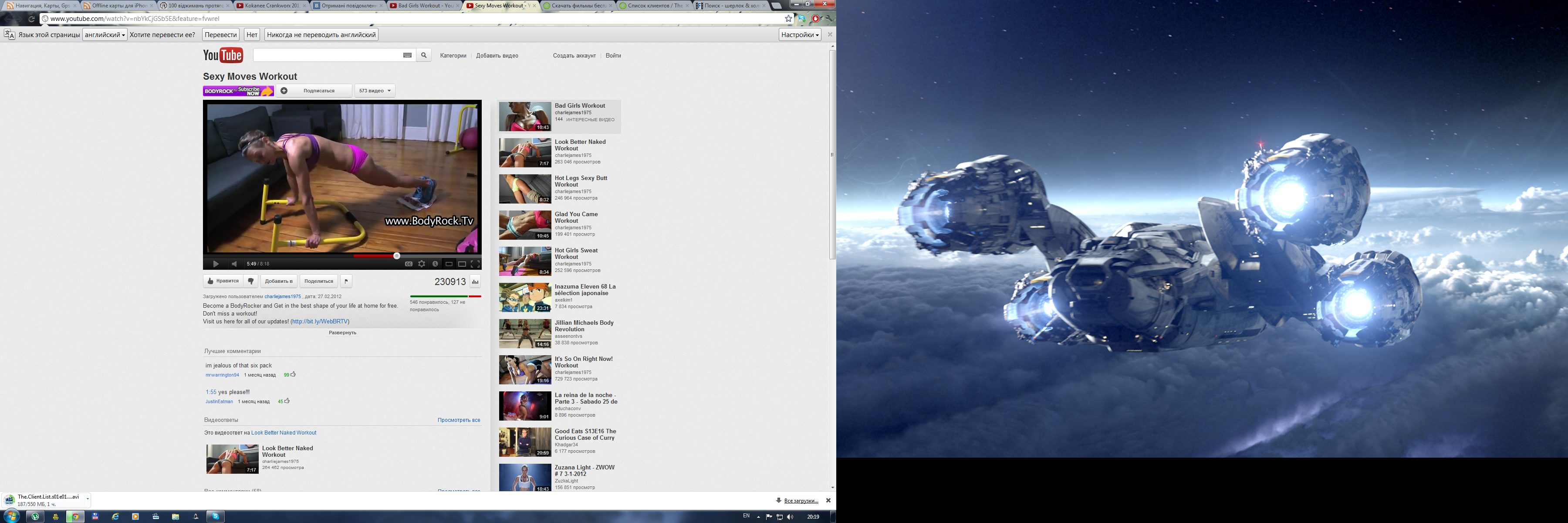This screenshot has height=523, width=1568.
Task: Thumb up the six pack comment
Action: tap(293, 374)
